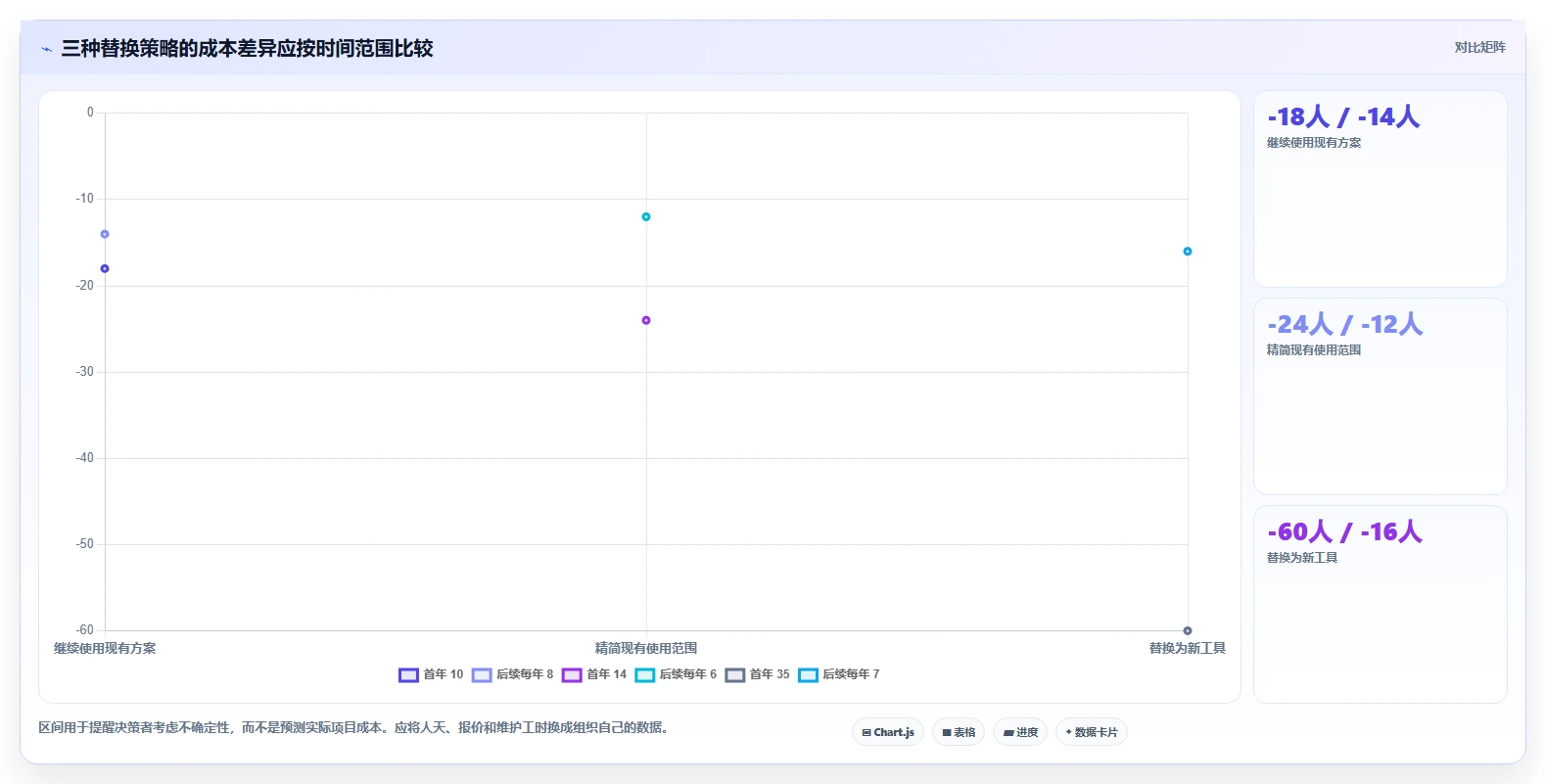Click the y-axis tick label -10

pos(85,199)
